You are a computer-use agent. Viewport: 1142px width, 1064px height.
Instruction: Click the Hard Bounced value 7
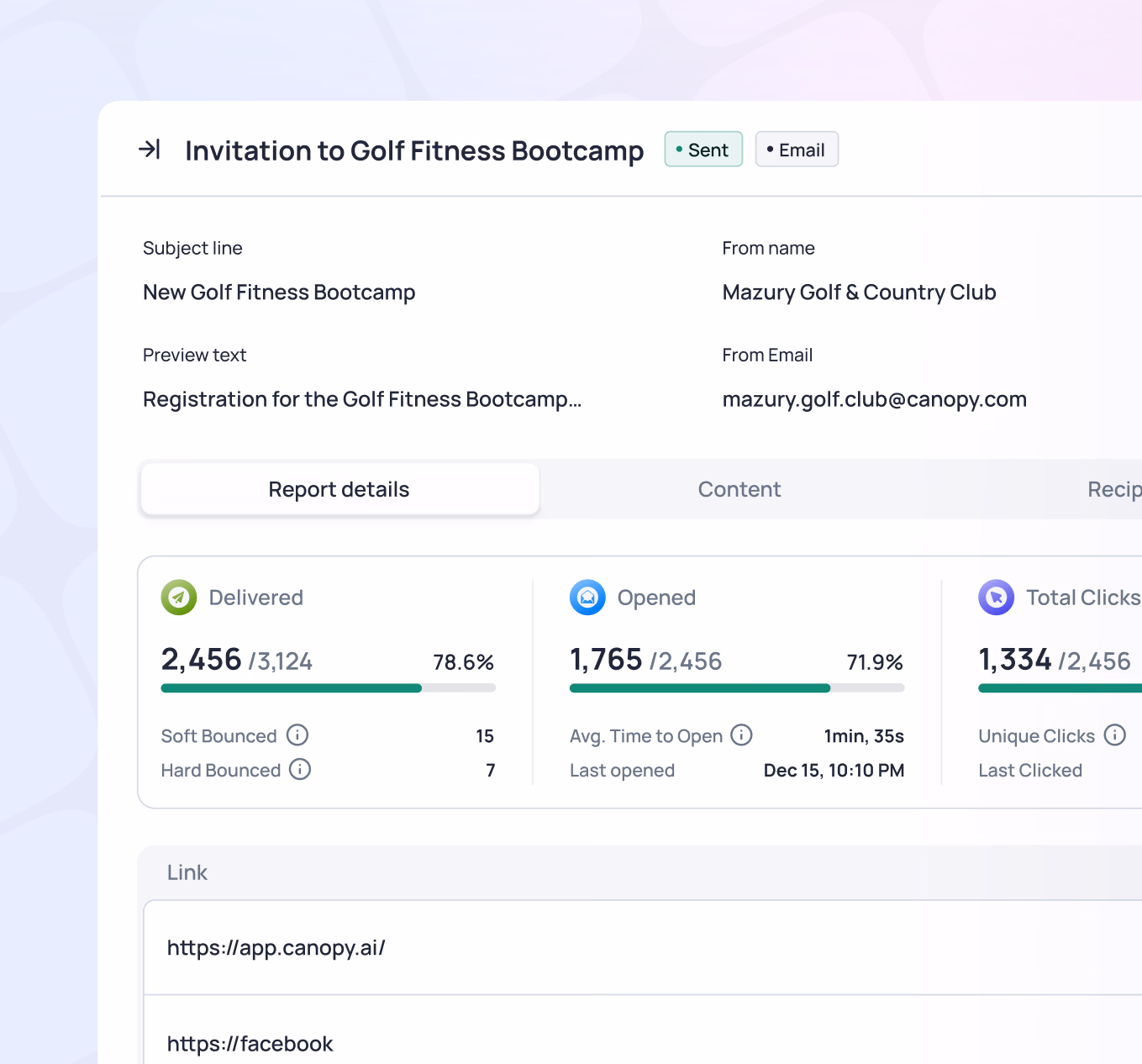491,771
